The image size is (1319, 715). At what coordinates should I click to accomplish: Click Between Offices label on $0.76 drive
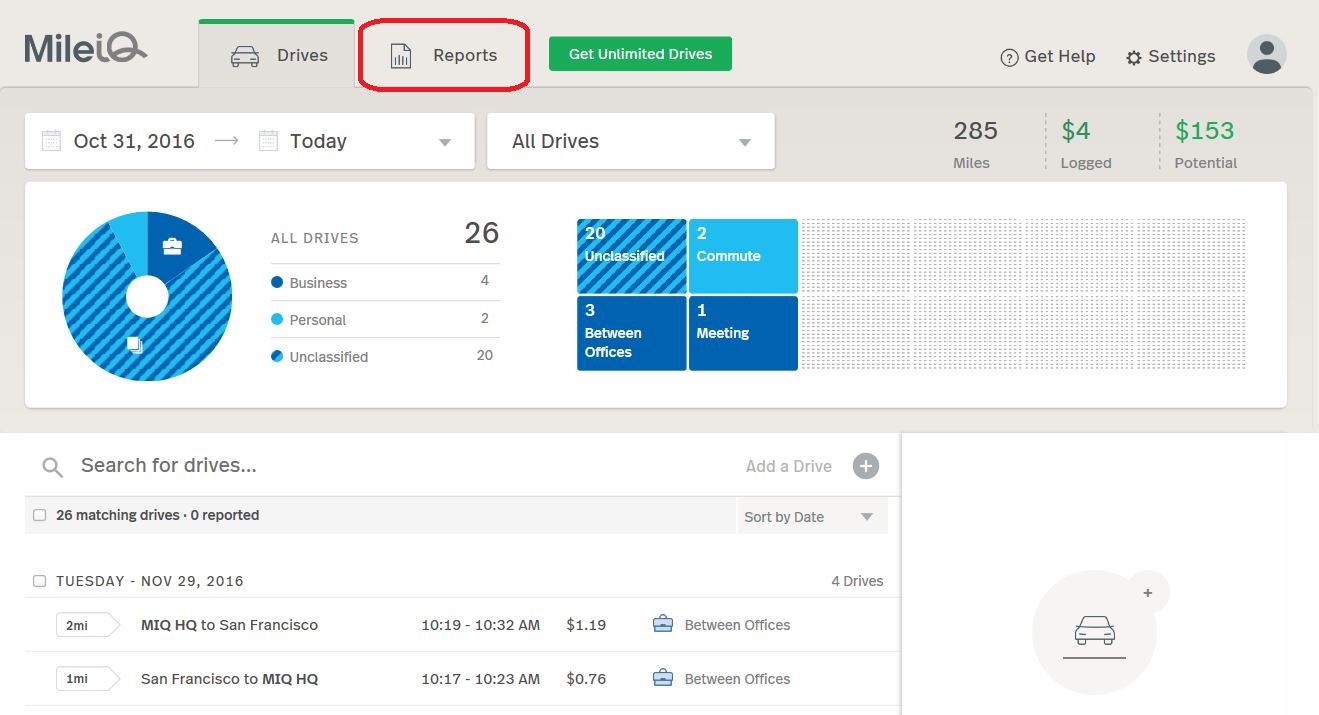737,679
